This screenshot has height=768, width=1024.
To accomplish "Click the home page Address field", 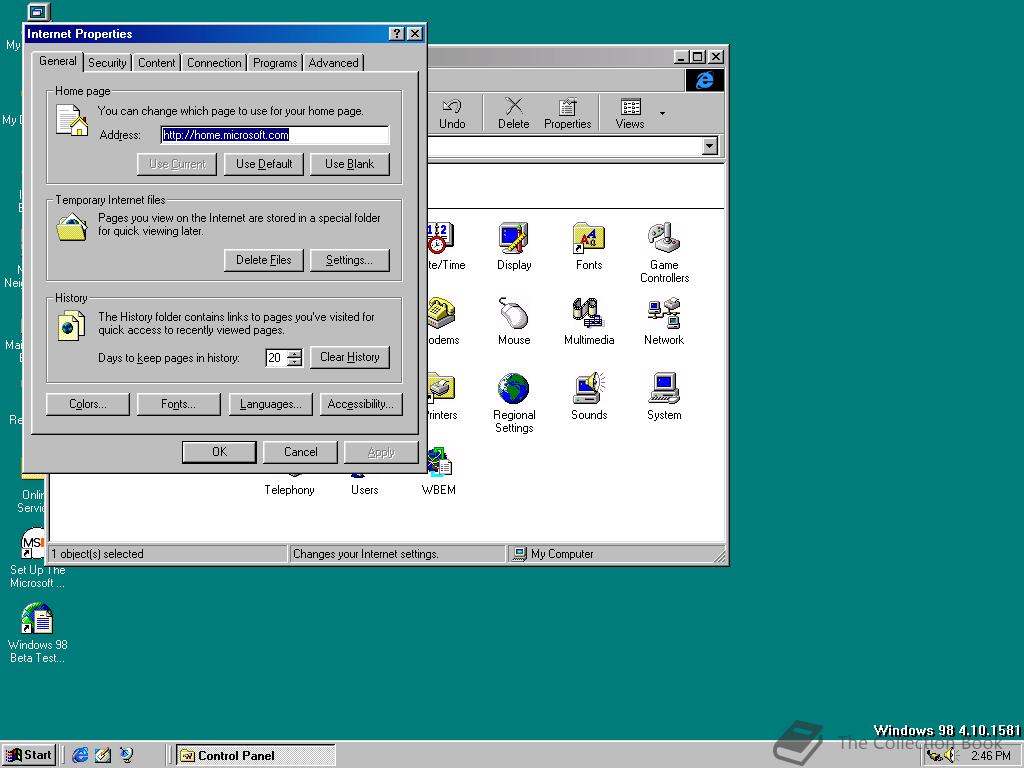I will 274,135.
